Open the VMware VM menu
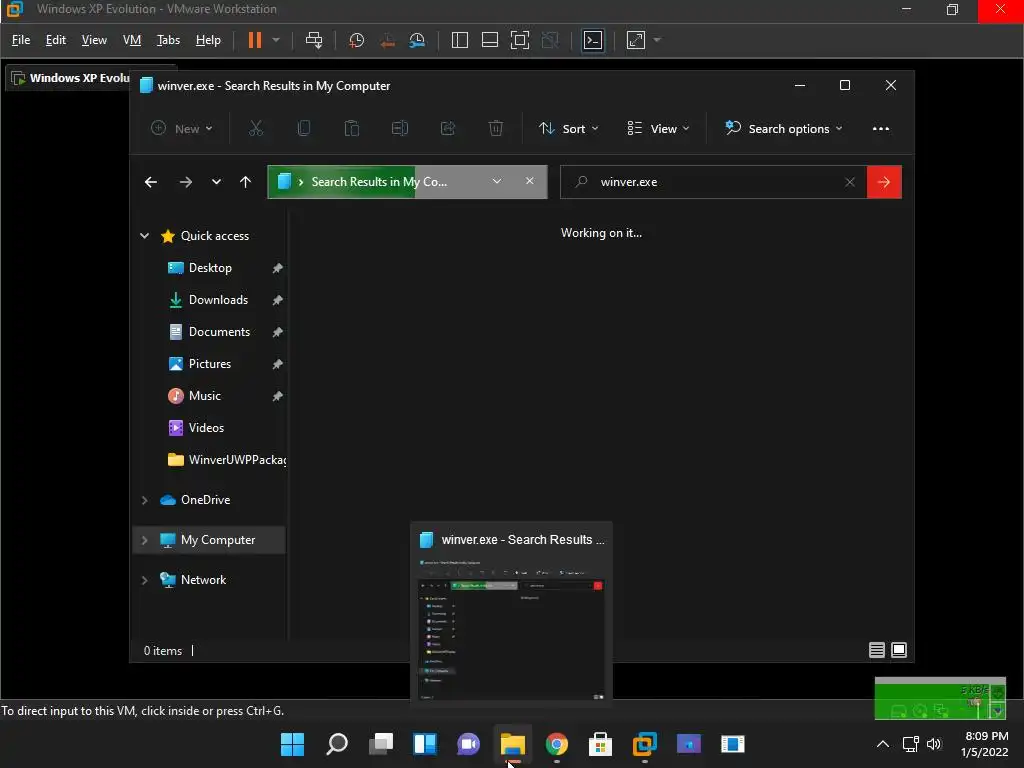This screenshot has width=1024, height=768. (x=132, y=40)
